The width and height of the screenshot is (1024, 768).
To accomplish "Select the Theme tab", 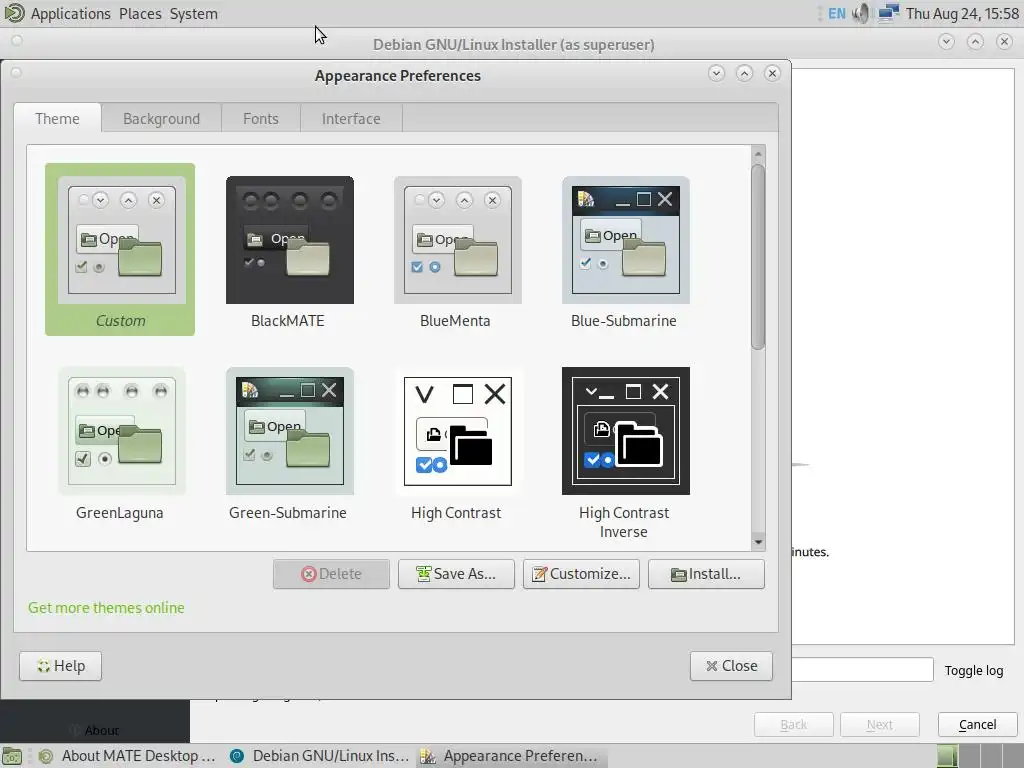I will (x=57, y=118).
